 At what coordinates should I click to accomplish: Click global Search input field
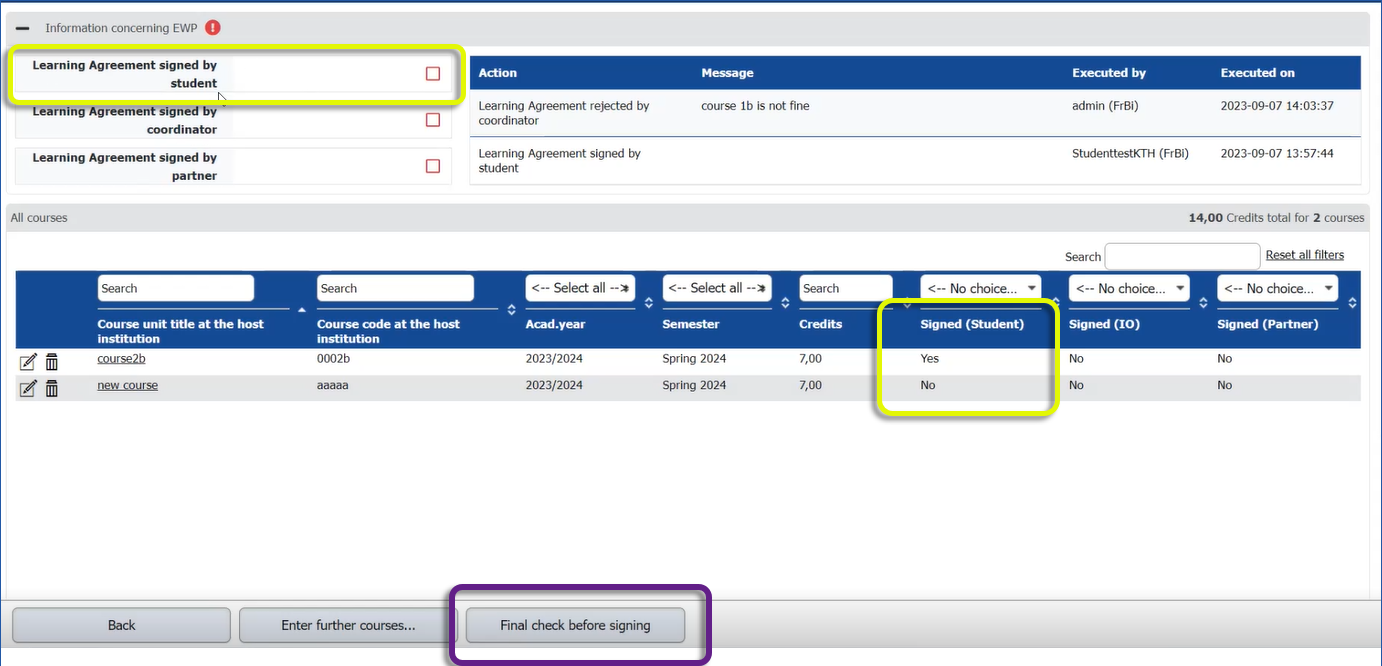coord(1182,256)
